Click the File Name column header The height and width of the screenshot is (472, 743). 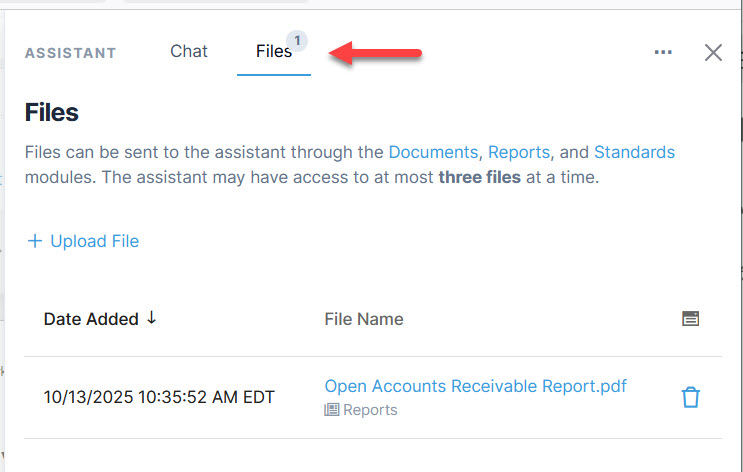(x=364, y=319)
